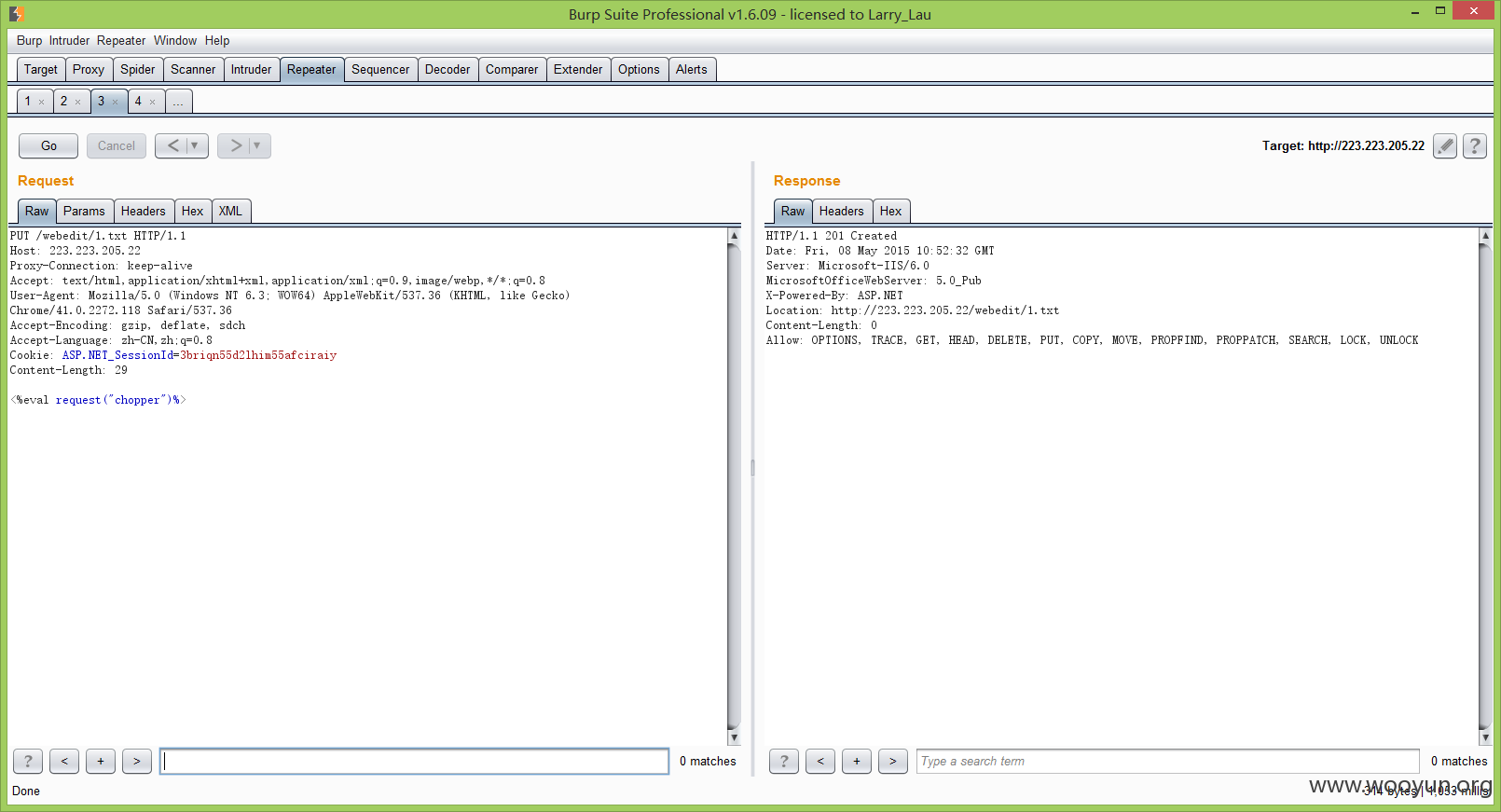The width and height of the screenshot is (1501, 812).
Task: Close Repeater tab 3
Action: click(x=116, y=103)
